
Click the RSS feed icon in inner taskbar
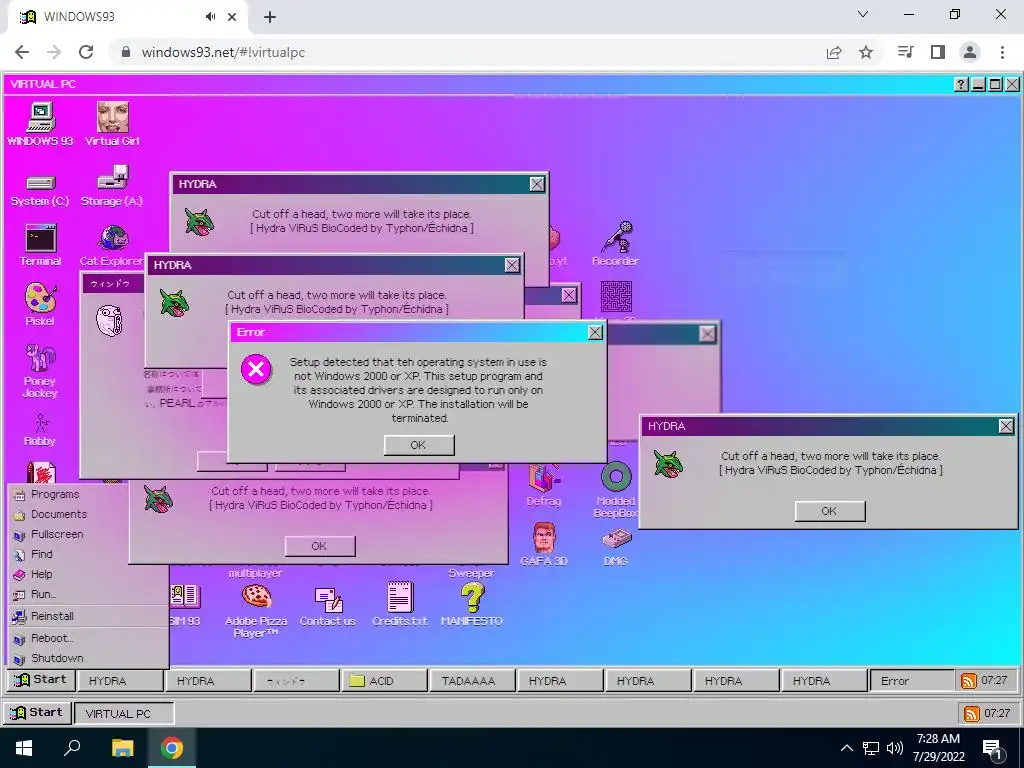(x=968, y=680)
